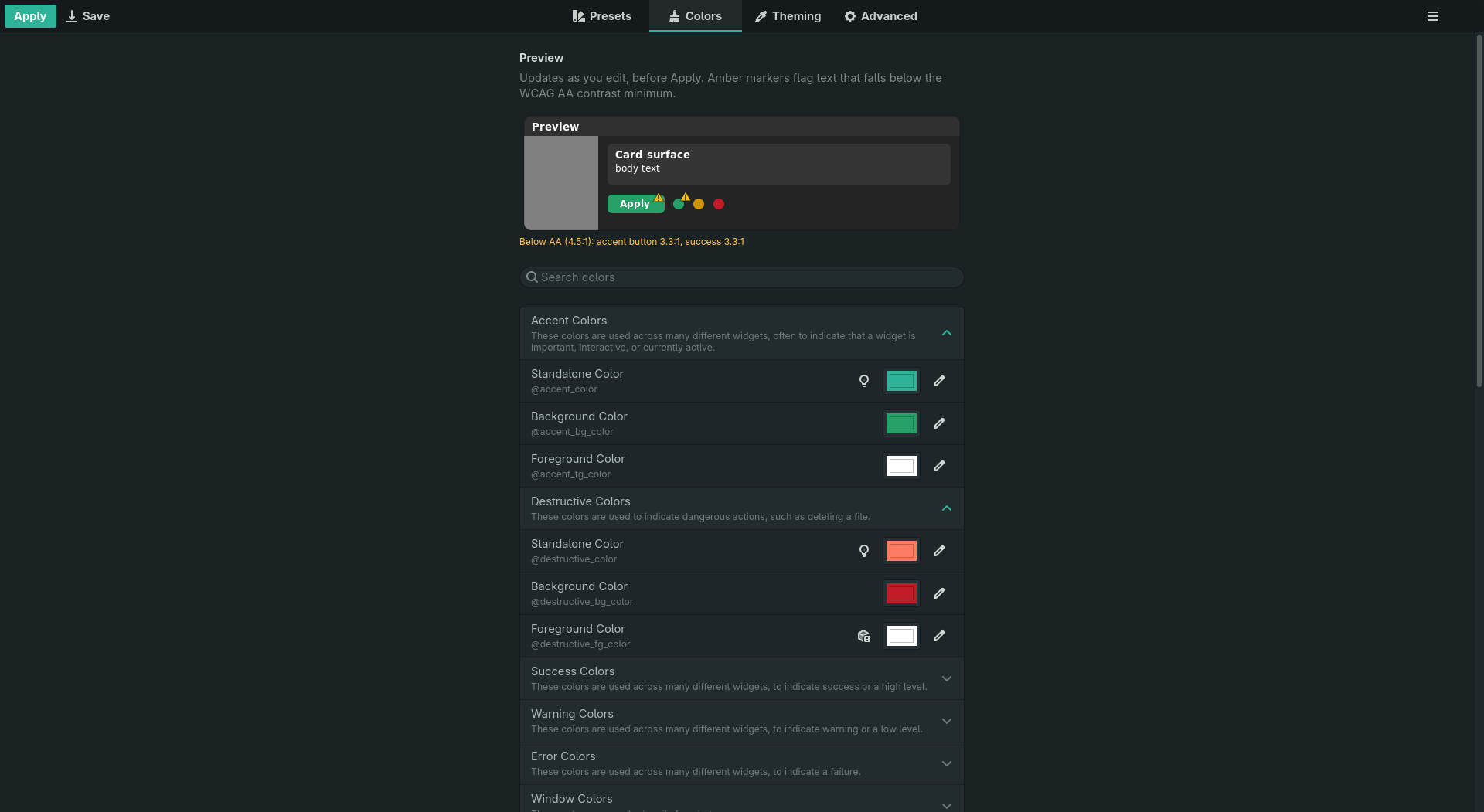This screenshot has width=1484, height=812.
Task: Open the teal @accent_color swatch
Action: [901, 381]
